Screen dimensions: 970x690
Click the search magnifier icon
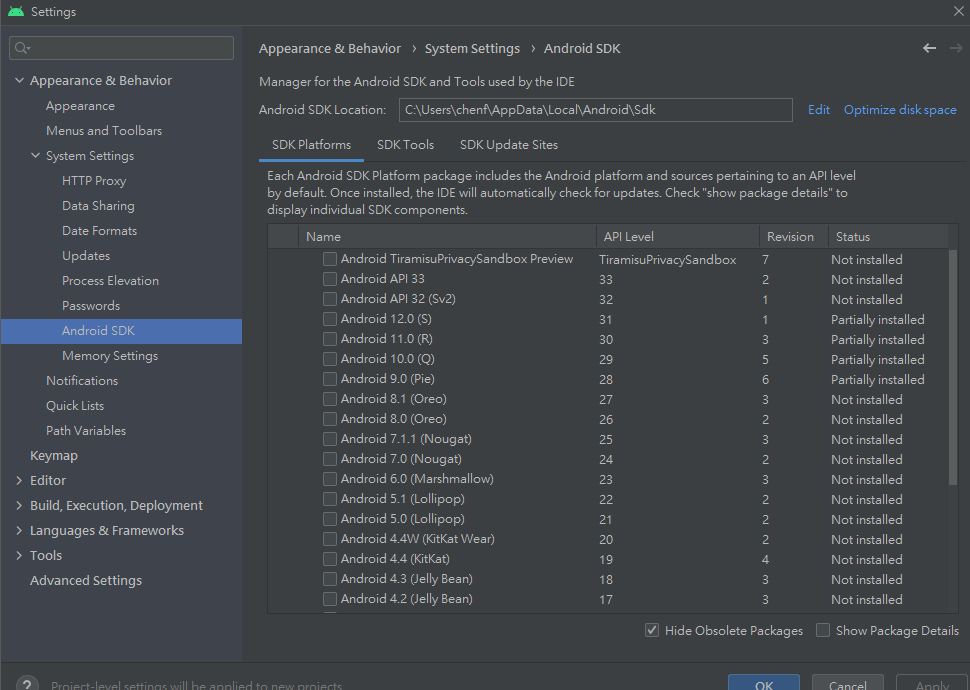22,48
